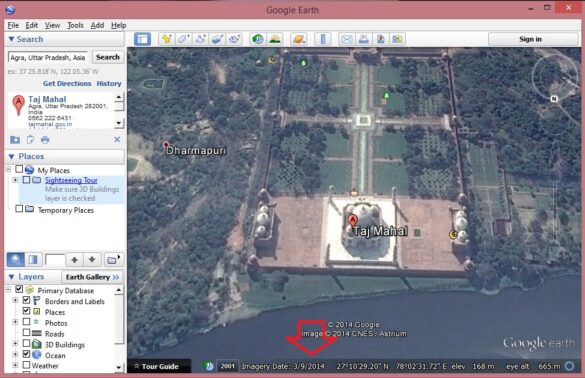The width and height of the screenshot is (585, 378).
Task: Collapse the Search panel
Action: tap(11, 39)
